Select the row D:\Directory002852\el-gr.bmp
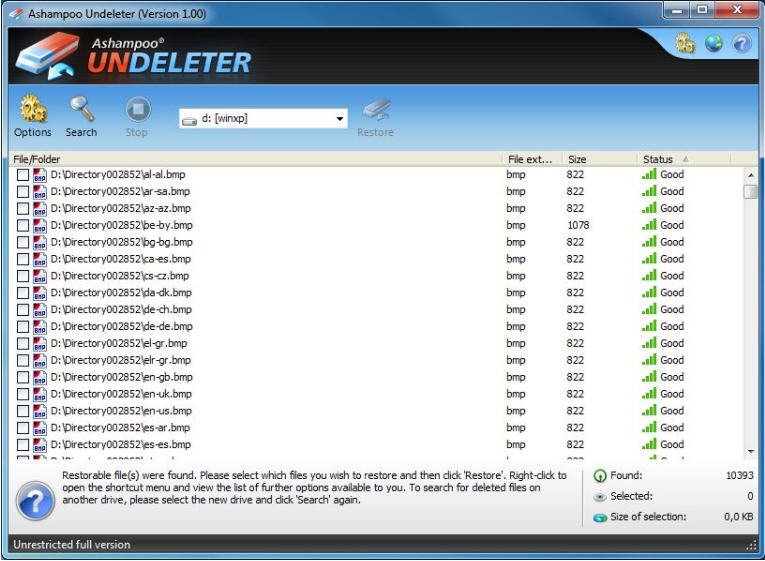Viewport: 765px width, 561px height. [x=376, y=343]
